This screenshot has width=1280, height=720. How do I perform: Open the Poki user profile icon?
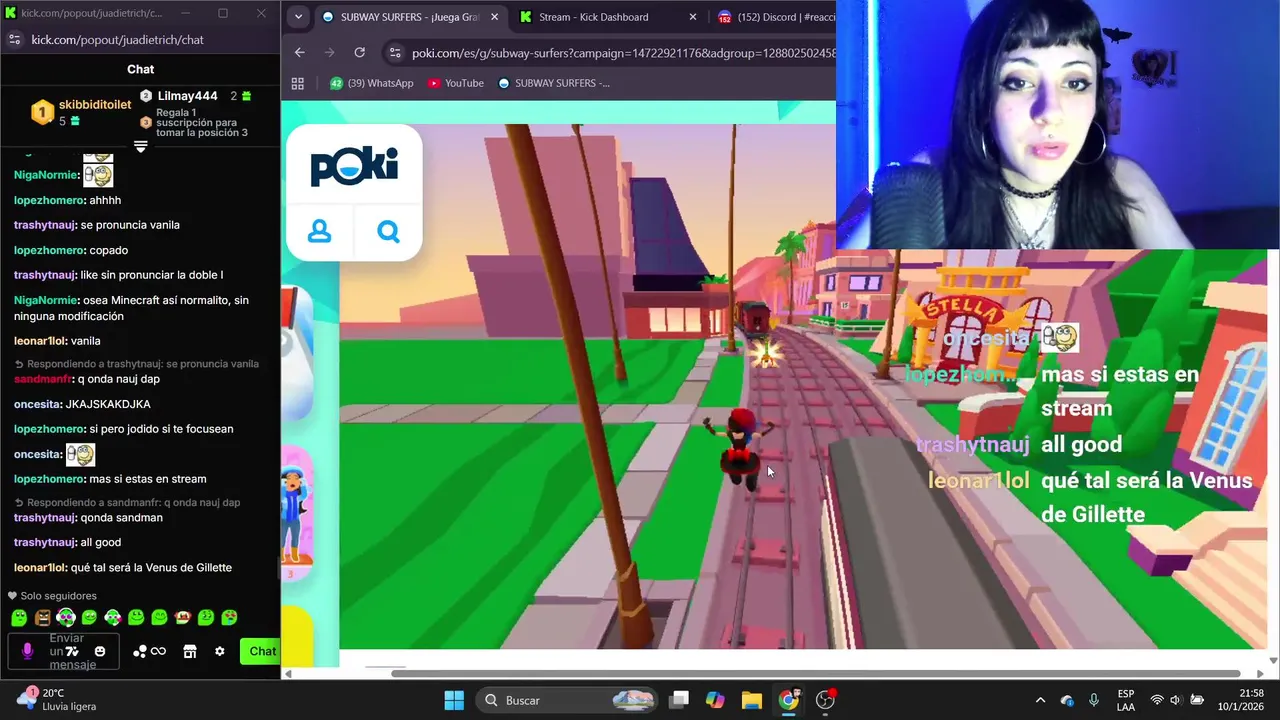coord(319,232)
